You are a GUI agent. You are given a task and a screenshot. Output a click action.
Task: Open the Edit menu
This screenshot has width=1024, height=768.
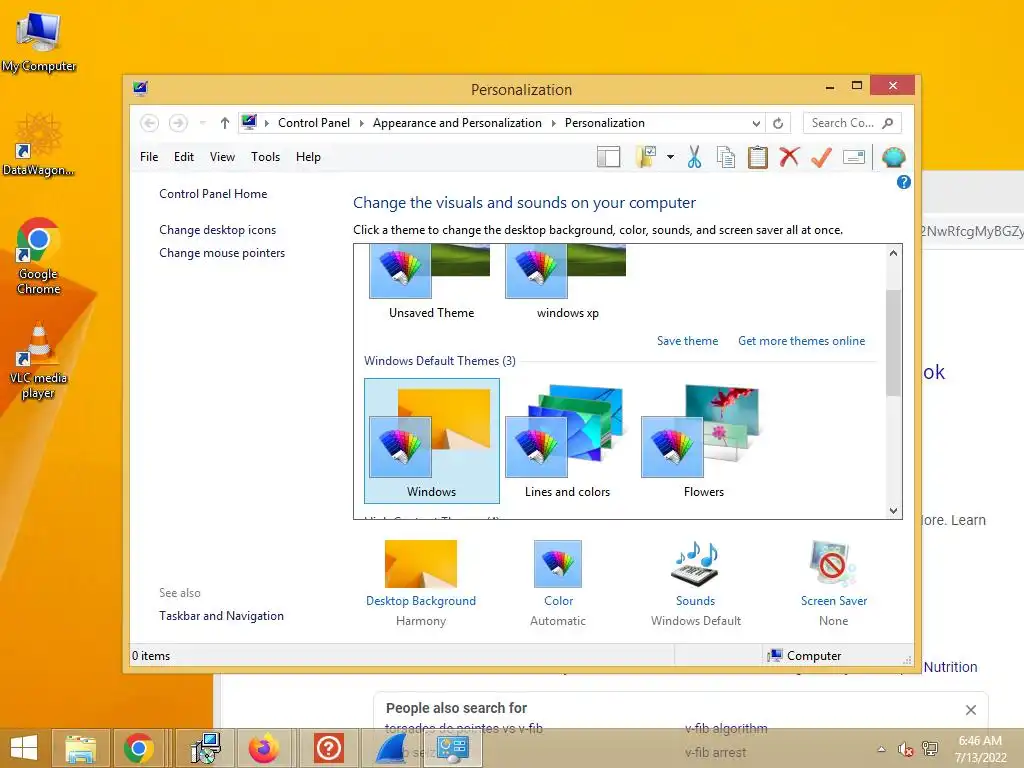(x=184, y=157)
